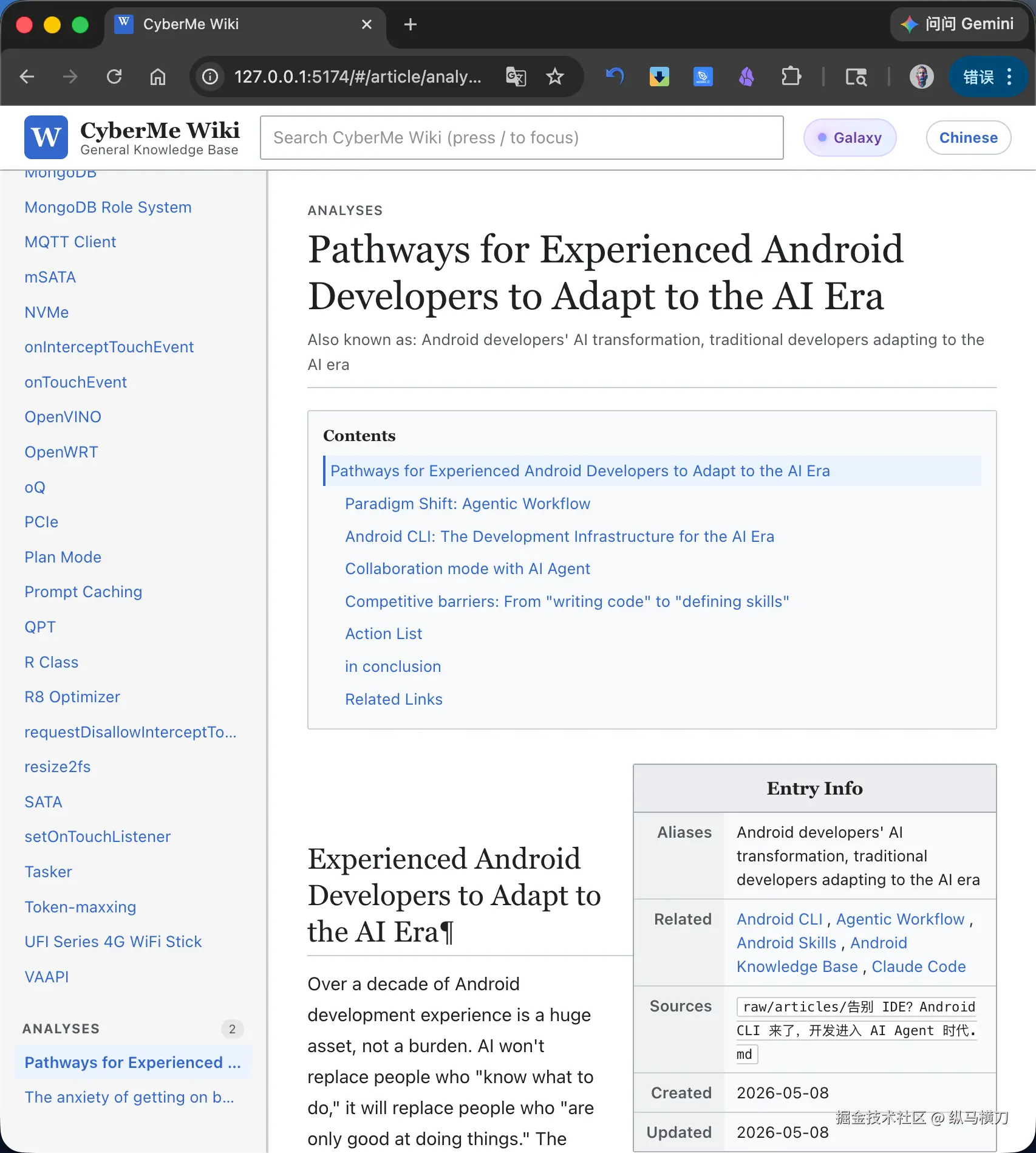This screenshot has width=1036, height=1153.
Task: Jump to Paradigm Shift: Agentic Workflow section
Action: [468, 504]
